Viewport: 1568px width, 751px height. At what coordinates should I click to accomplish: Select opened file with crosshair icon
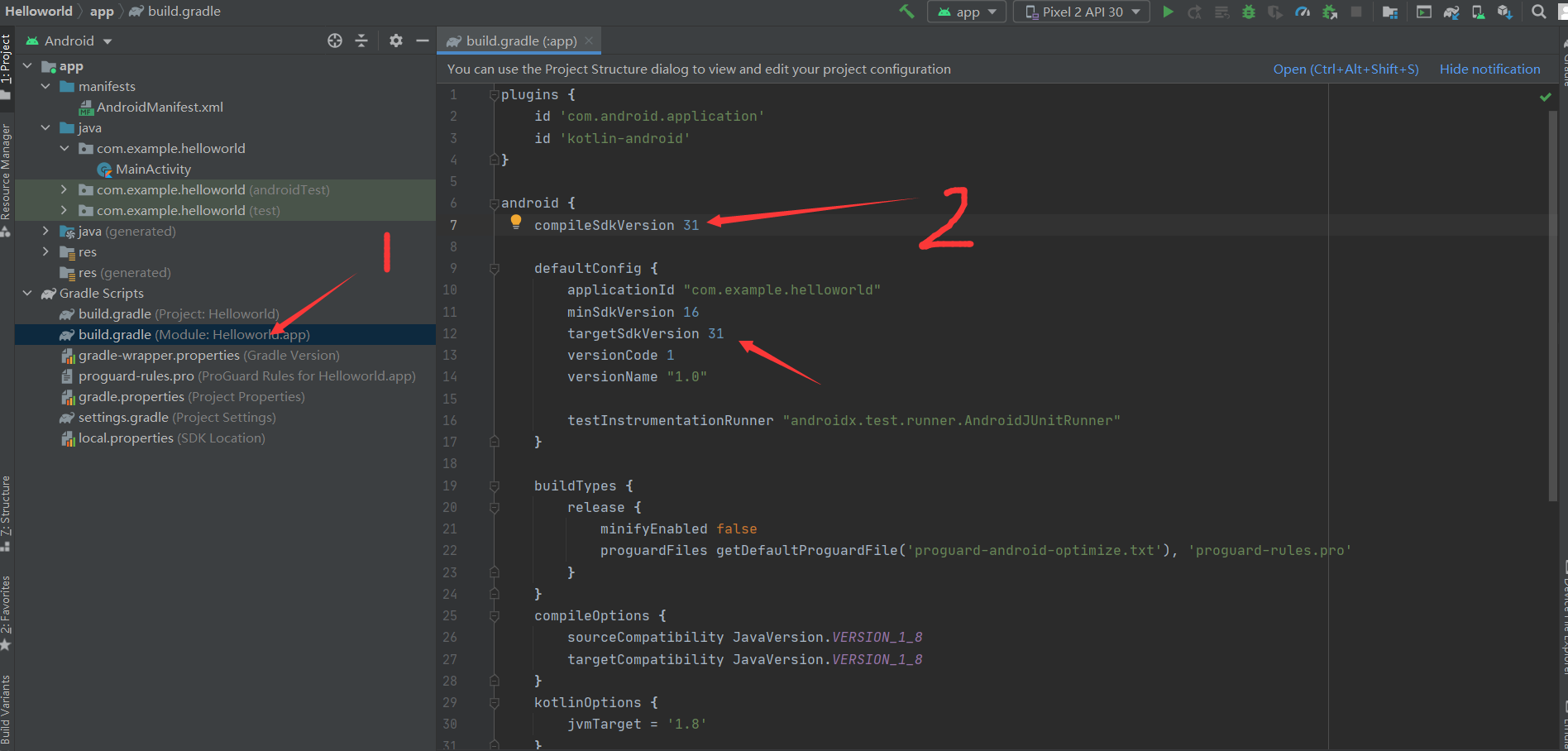[334, 40]
